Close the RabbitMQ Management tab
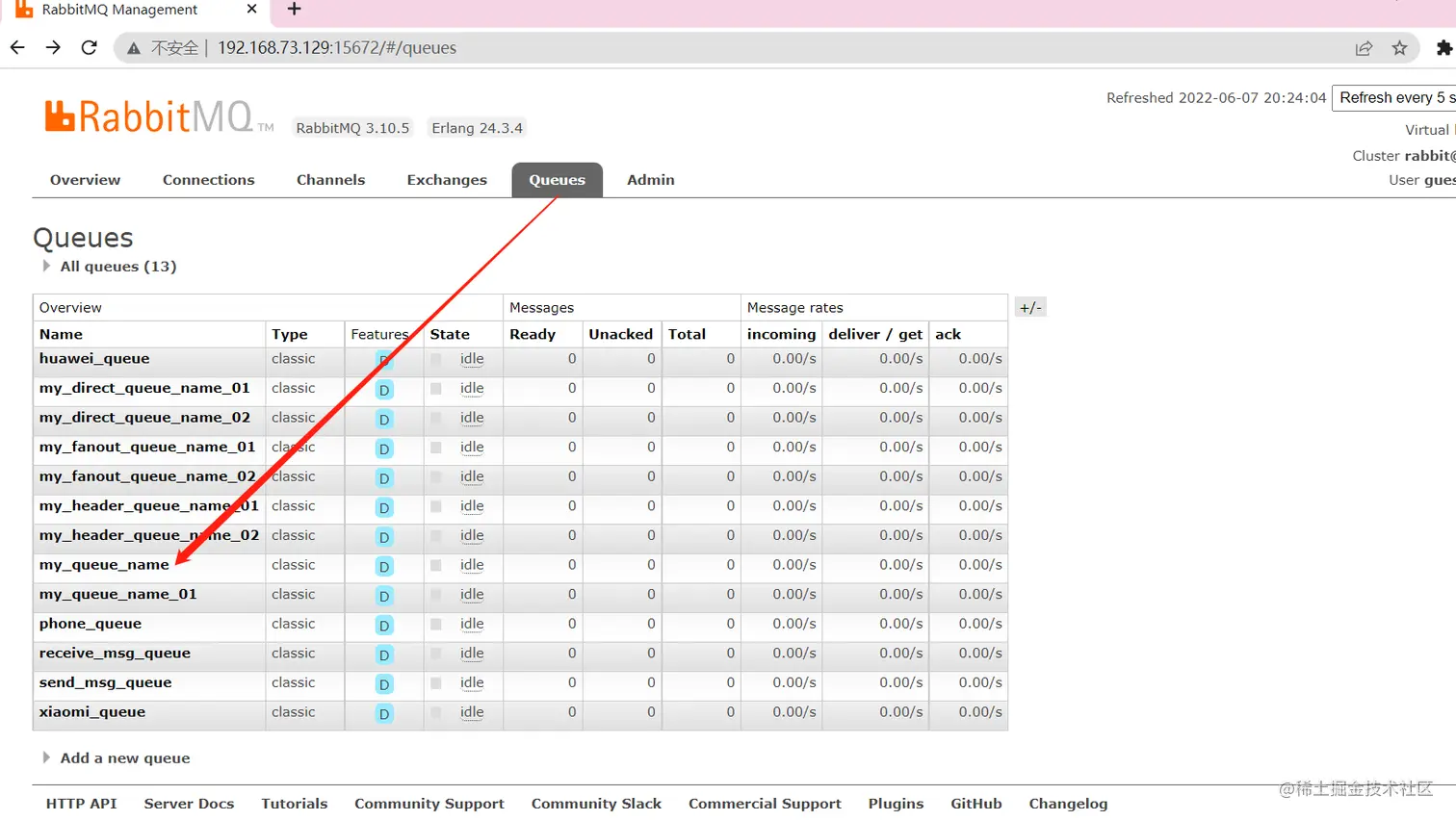The width and height of the screenshot is (1456, 821). pos(252,9)
